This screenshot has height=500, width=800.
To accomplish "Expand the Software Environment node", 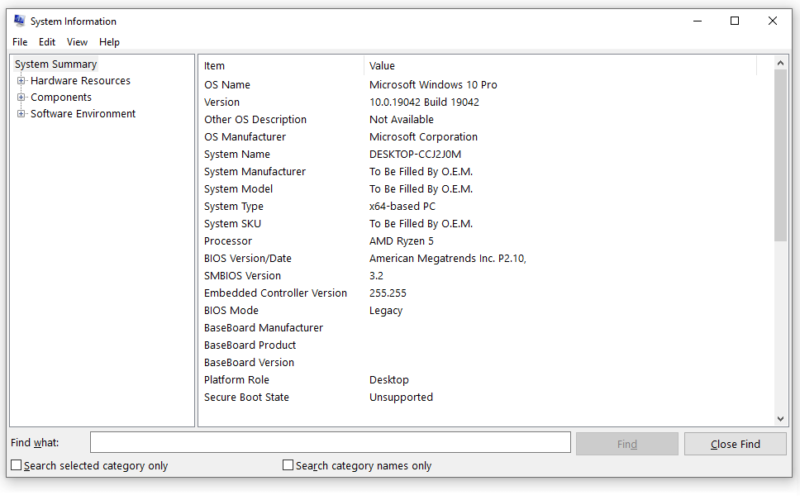I will pyautogui.click(x=21, y=113).
